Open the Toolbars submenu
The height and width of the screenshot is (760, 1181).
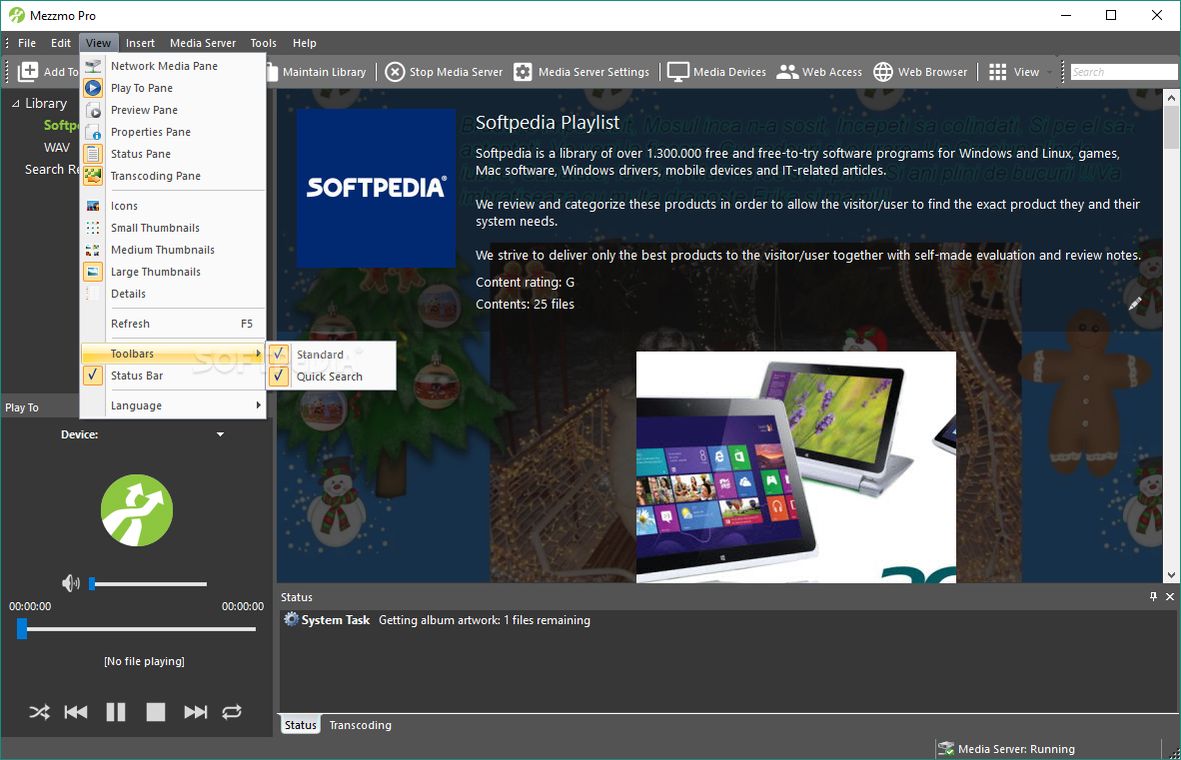tap(173, 353)
